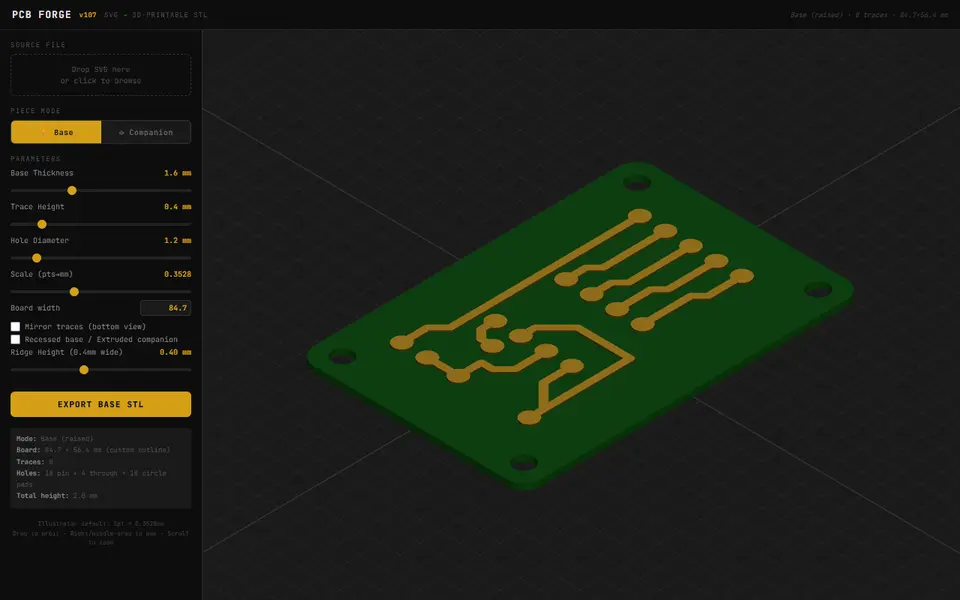Click the Total height info line
Viewport: 960px width, 600px height.
pos(56,496)
